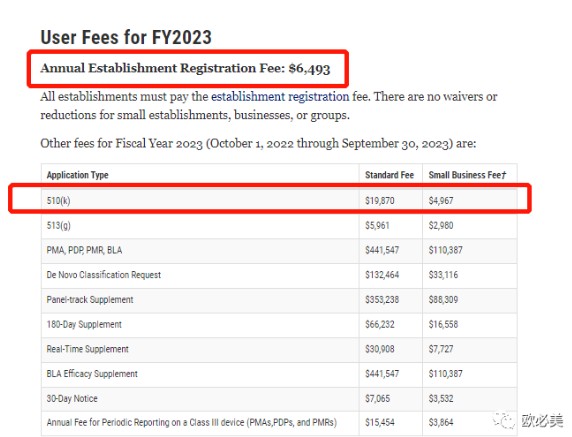
Task: Click the Annual Establishment Registration Fee heading
Action: click(185, 69)
